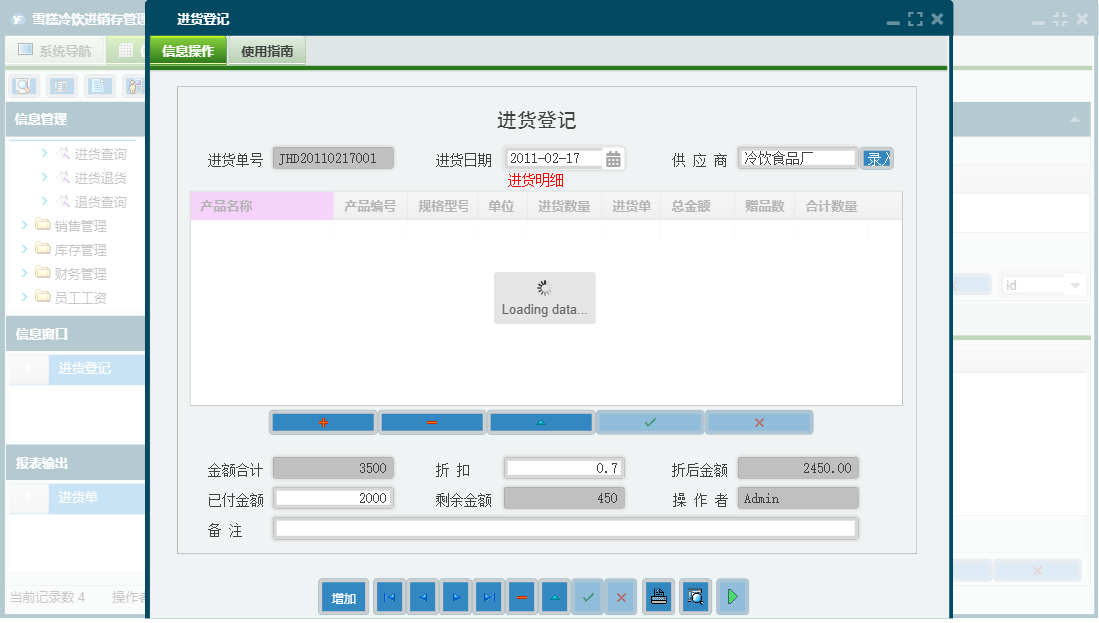Click the plus icon to add a detail row
This screenshot has height=623, width=1099.
point(322,422)
